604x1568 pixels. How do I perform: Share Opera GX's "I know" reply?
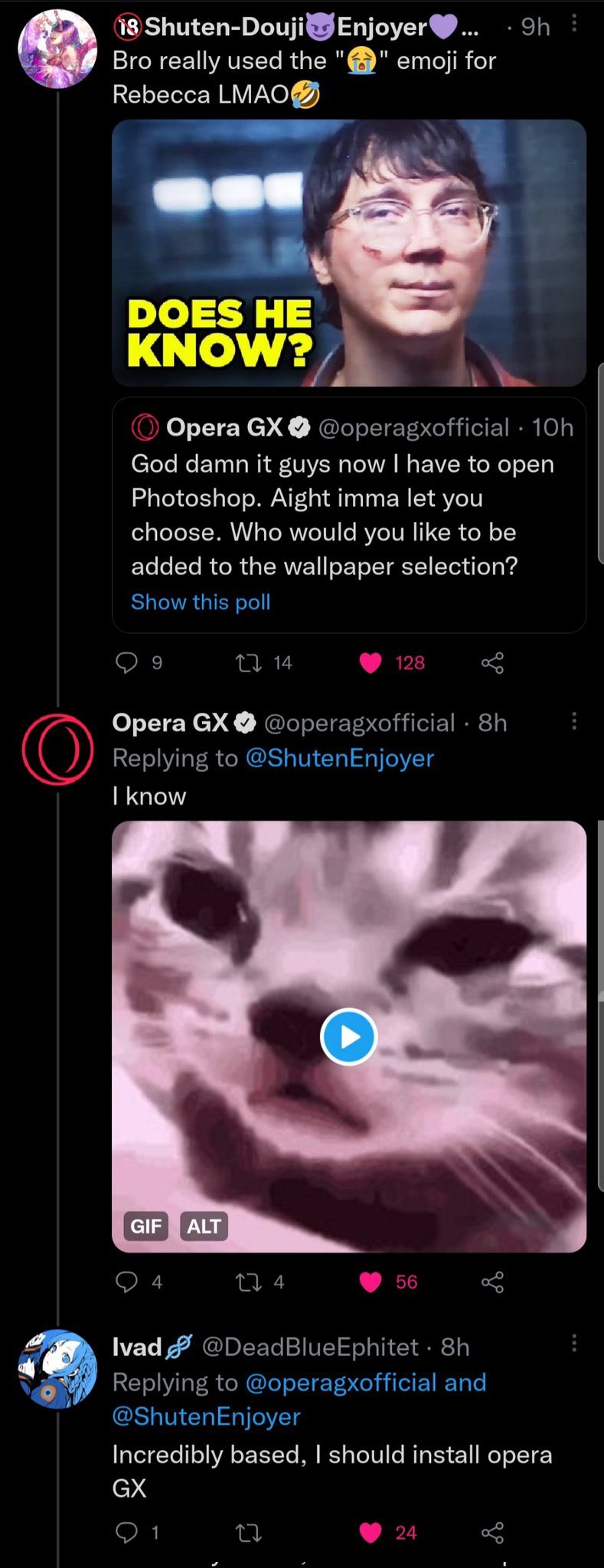tap(492, 1282)
